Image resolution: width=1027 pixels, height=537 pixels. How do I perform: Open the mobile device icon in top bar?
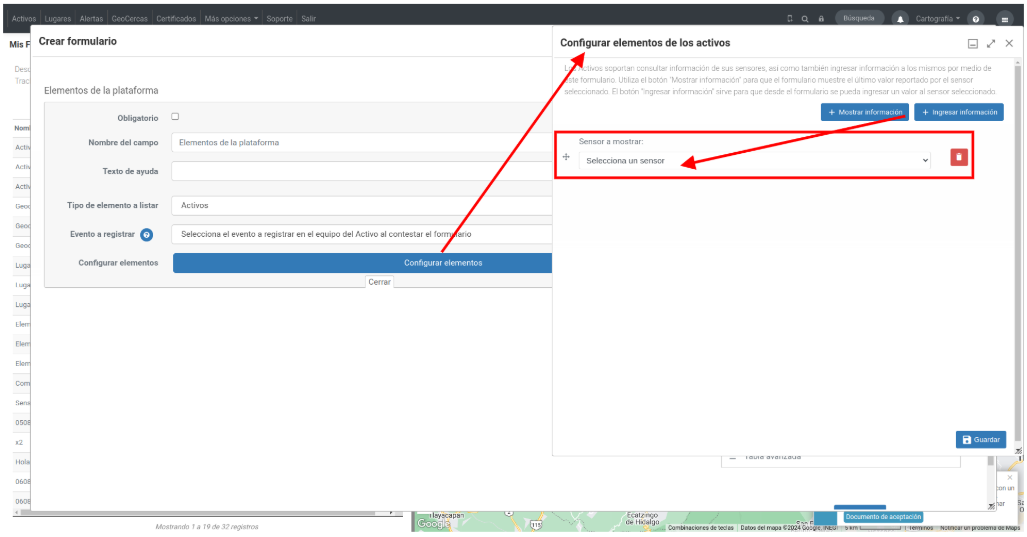(790, 19)
